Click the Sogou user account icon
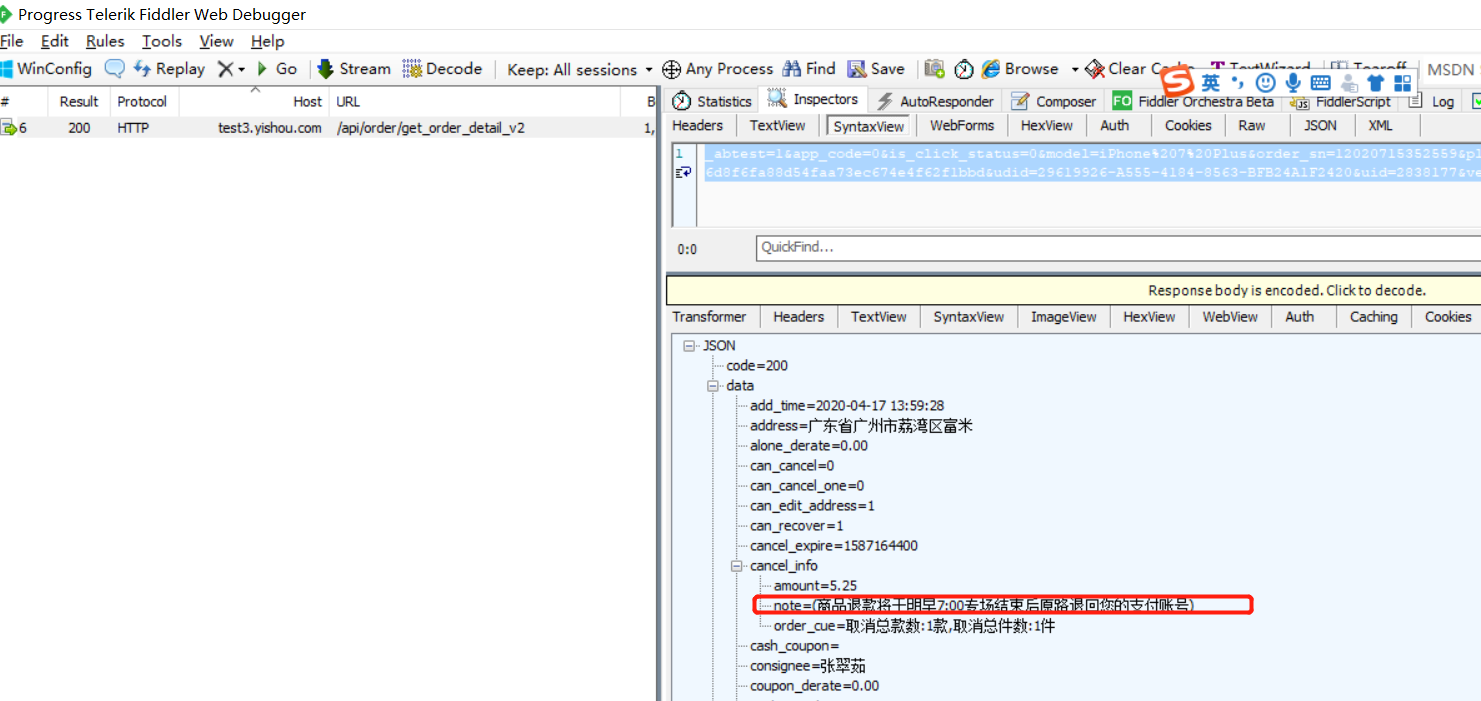Viewport: 1481px width, 701px height. point(1349,83)
